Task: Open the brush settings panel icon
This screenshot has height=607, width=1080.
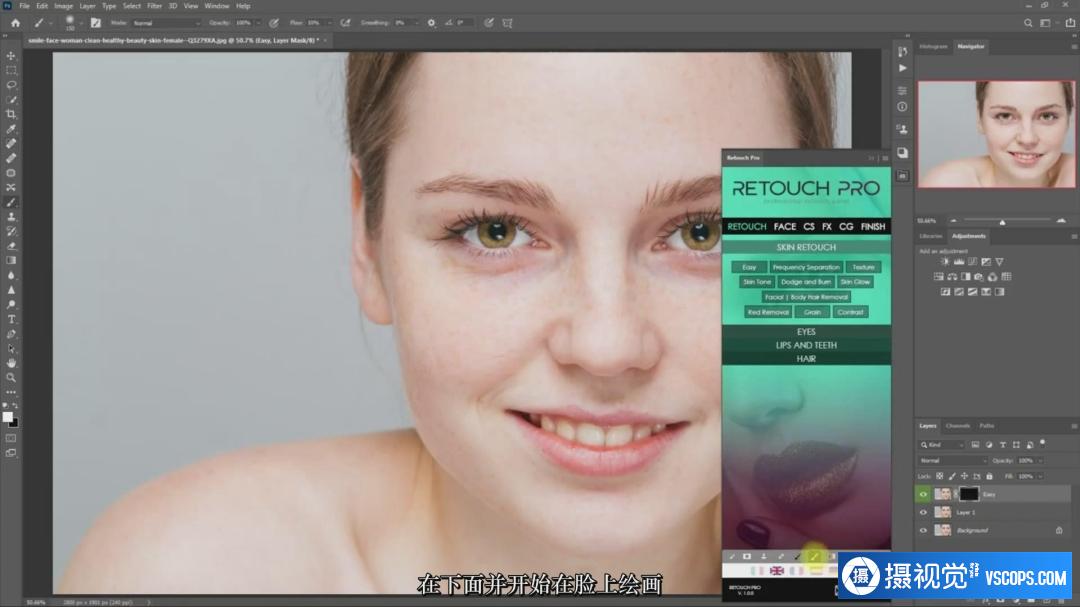Action: coord(96,23)
